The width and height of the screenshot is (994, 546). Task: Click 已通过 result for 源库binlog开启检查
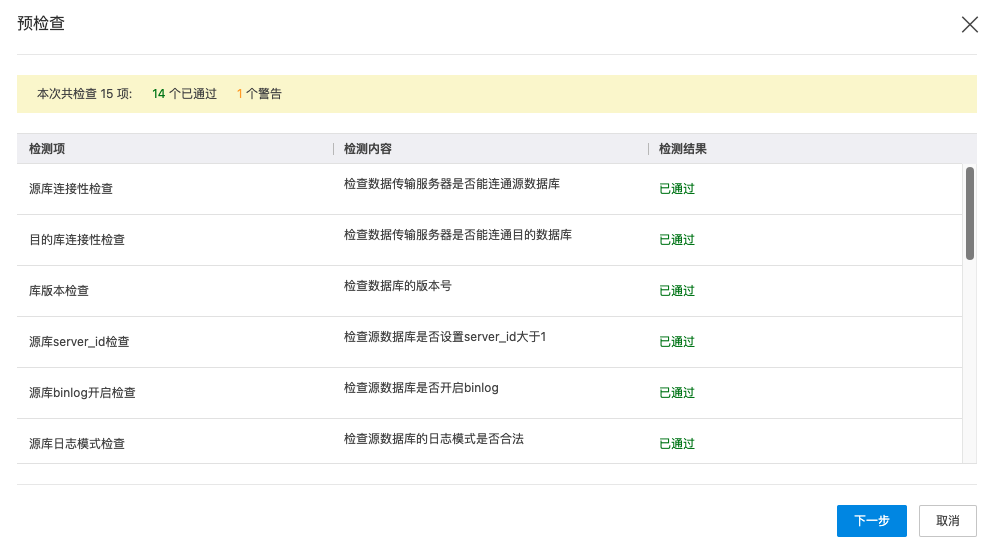677,393
